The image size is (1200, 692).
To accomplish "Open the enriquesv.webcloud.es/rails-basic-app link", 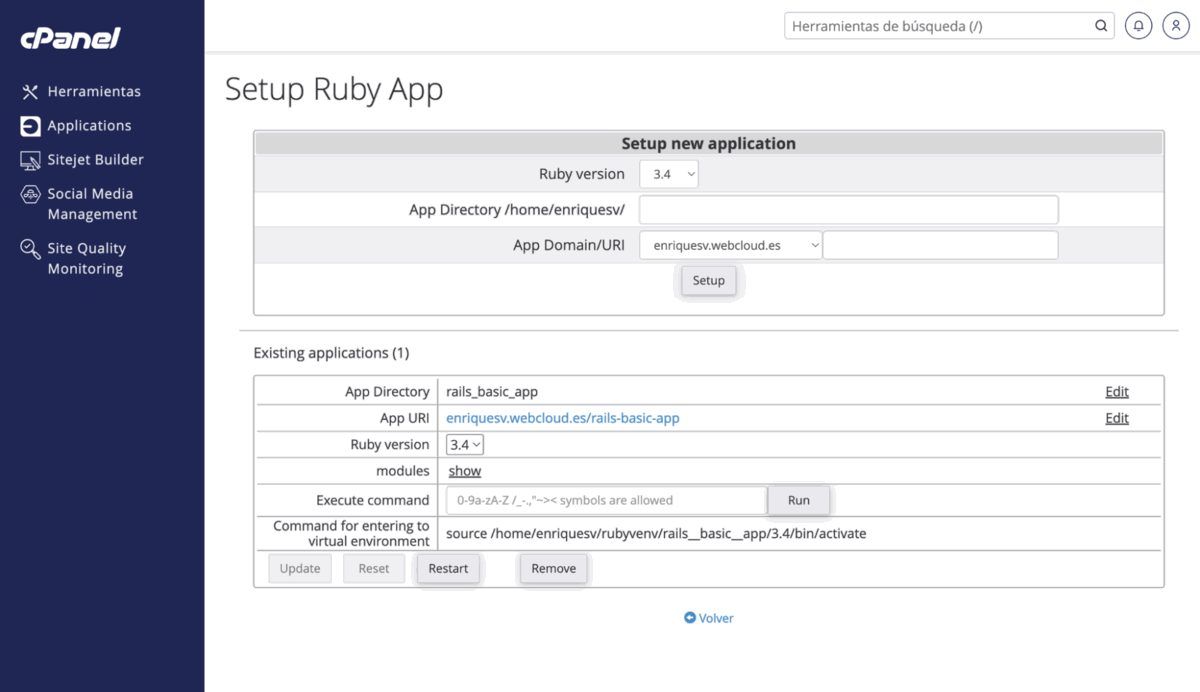I will pos(563,418).
